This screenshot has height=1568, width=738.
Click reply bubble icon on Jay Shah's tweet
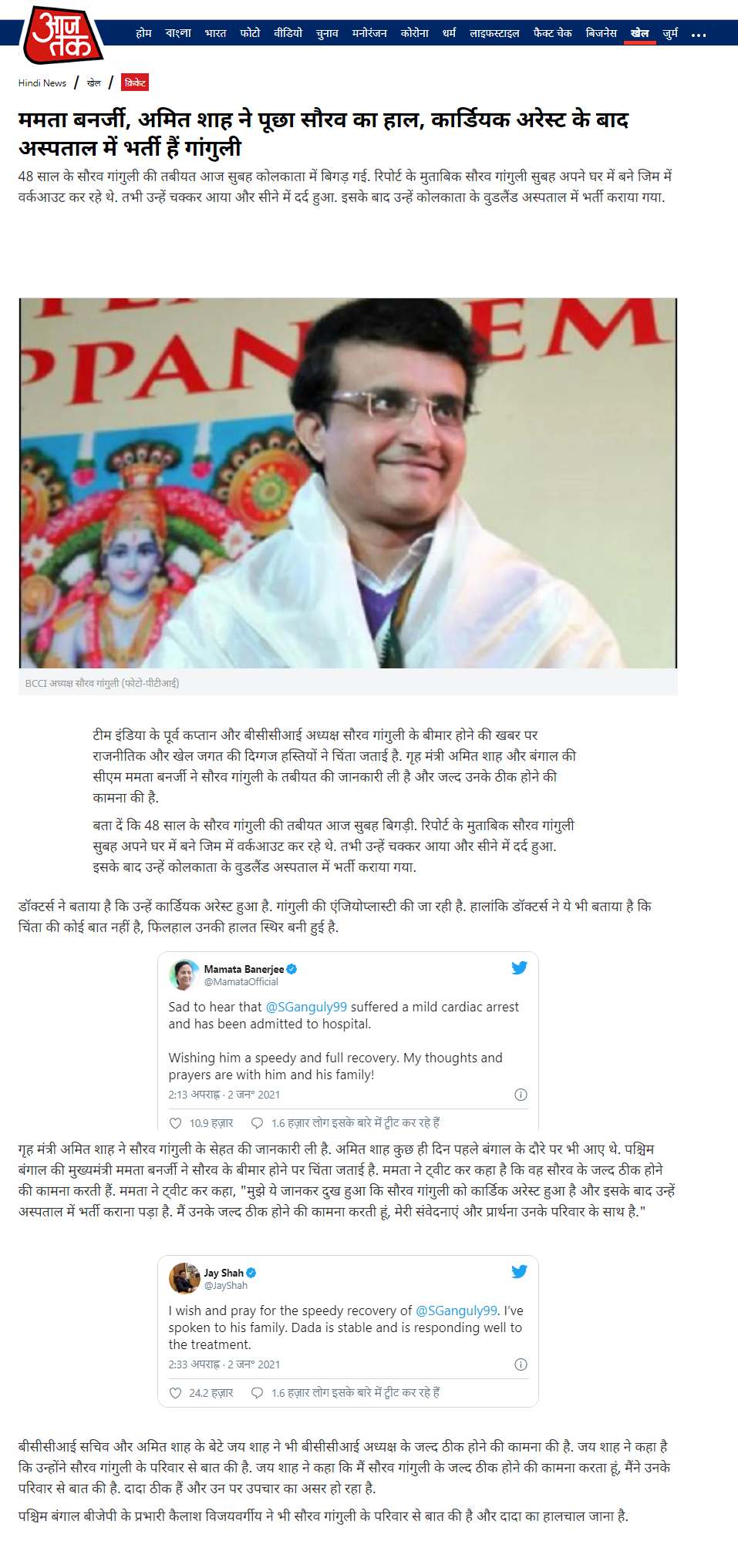click(258, 1393)
